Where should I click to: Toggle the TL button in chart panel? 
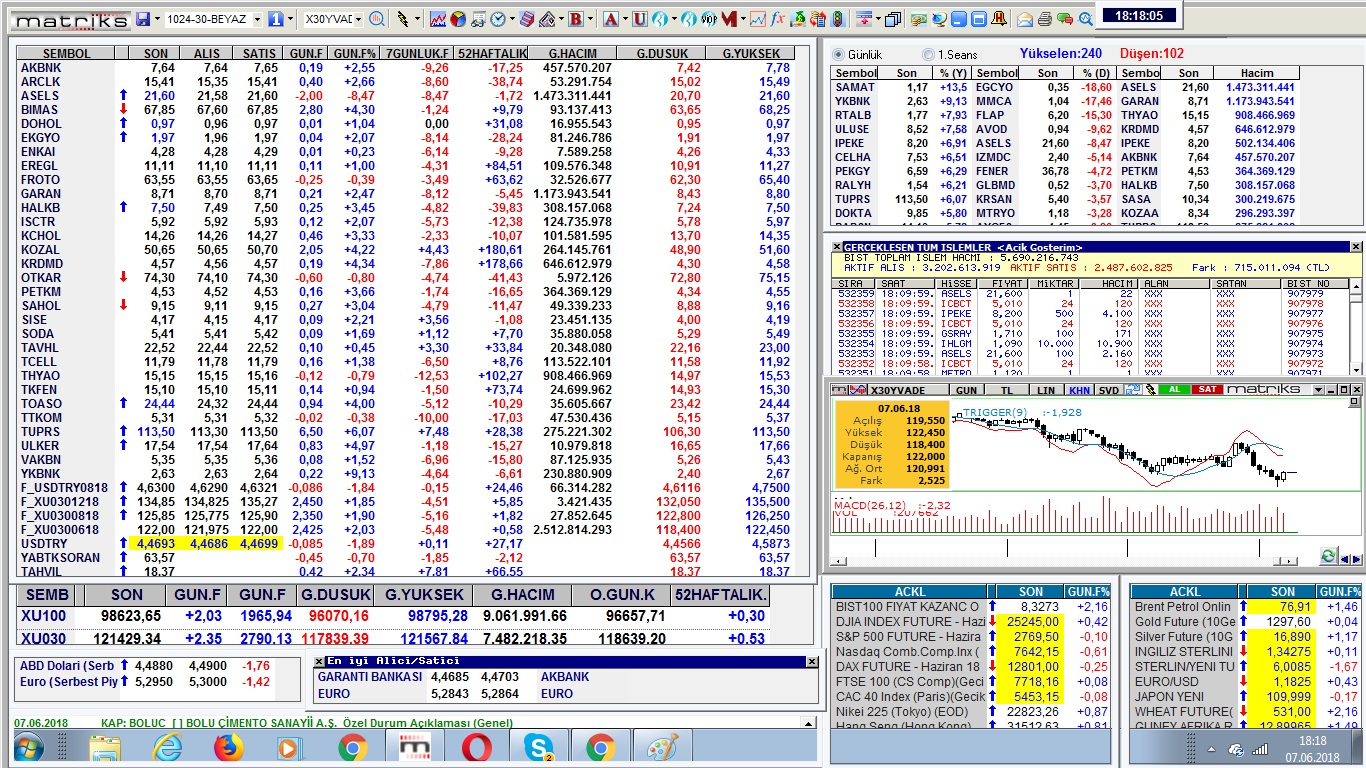click(x=1007, y=390)
